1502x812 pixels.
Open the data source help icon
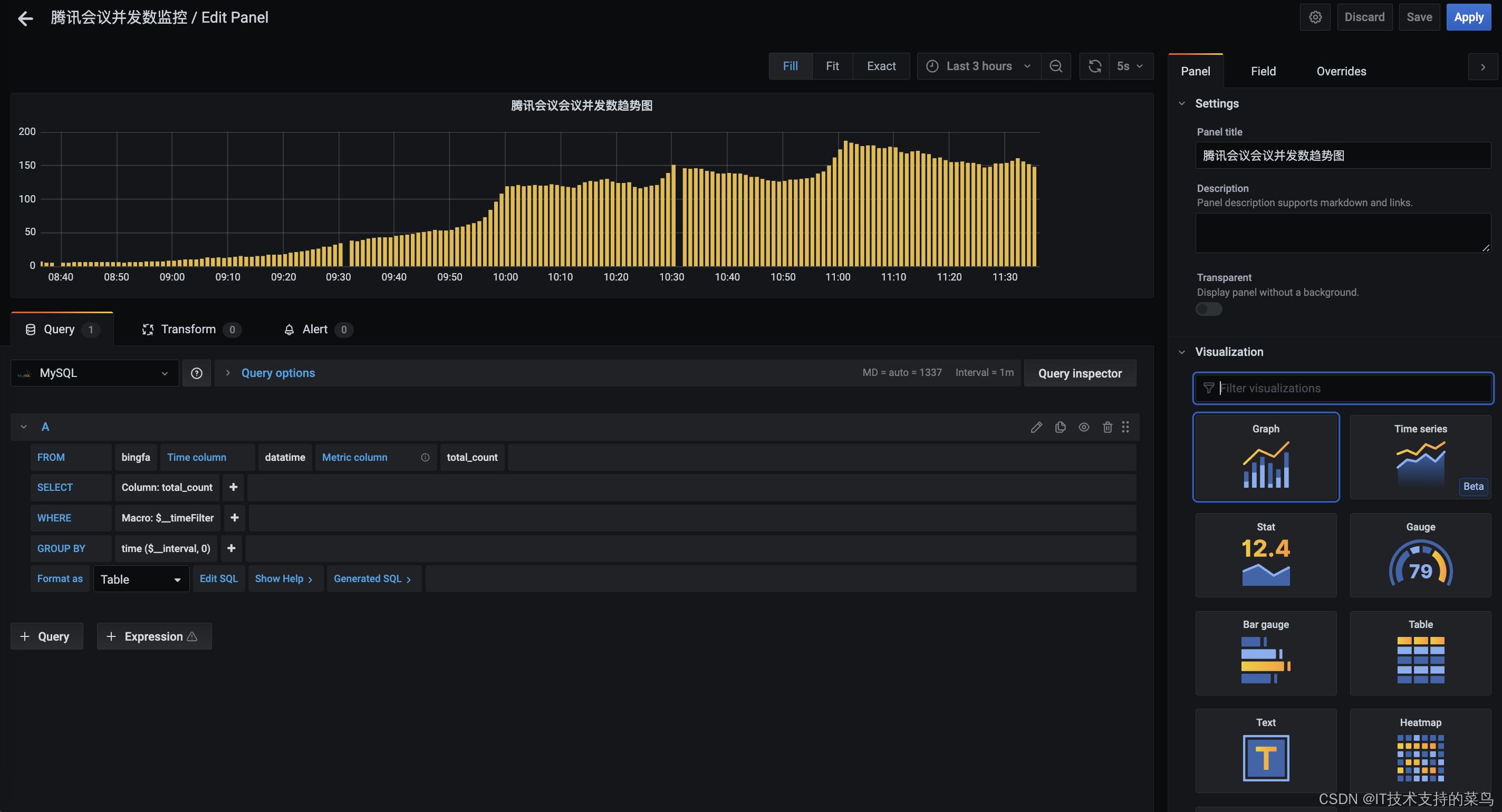[197, 374]
